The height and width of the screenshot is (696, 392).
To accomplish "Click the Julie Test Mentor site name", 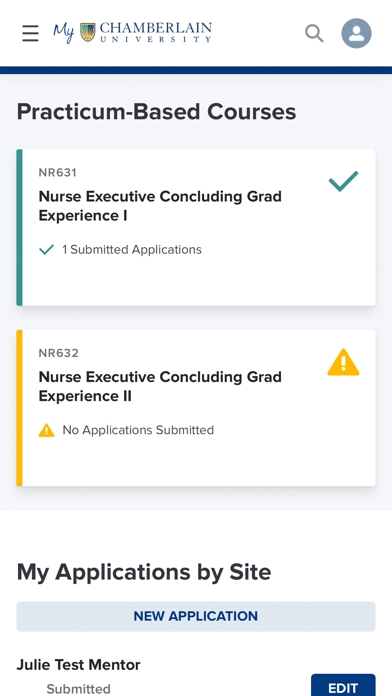I will (79, 664).
